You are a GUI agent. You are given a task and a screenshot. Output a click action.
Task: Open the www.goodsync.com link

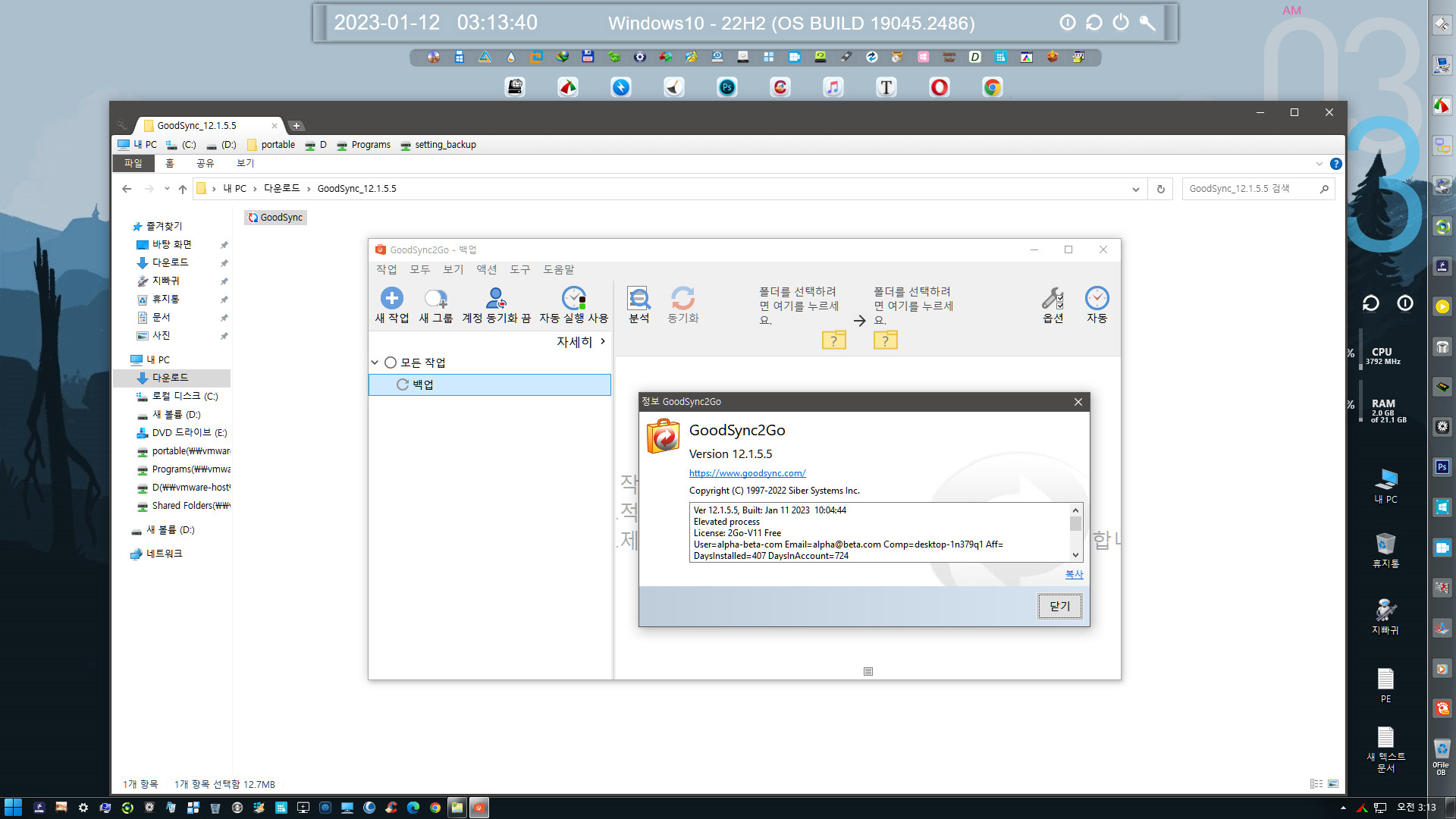coord(747,473)
